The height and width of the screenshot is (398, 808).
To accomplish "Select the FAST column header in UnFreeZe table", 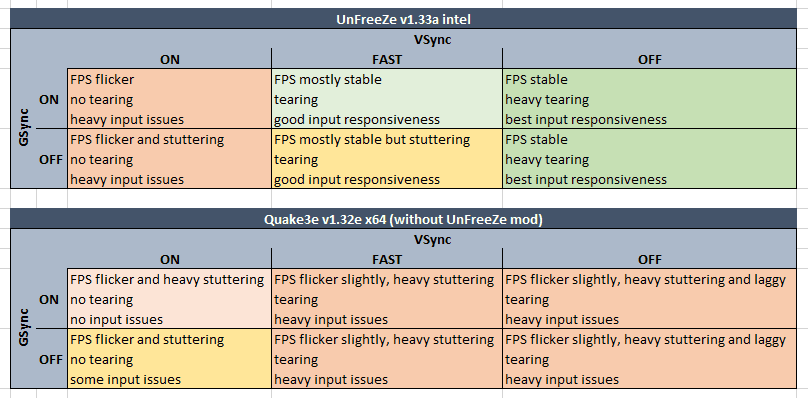I will point(387,59).
